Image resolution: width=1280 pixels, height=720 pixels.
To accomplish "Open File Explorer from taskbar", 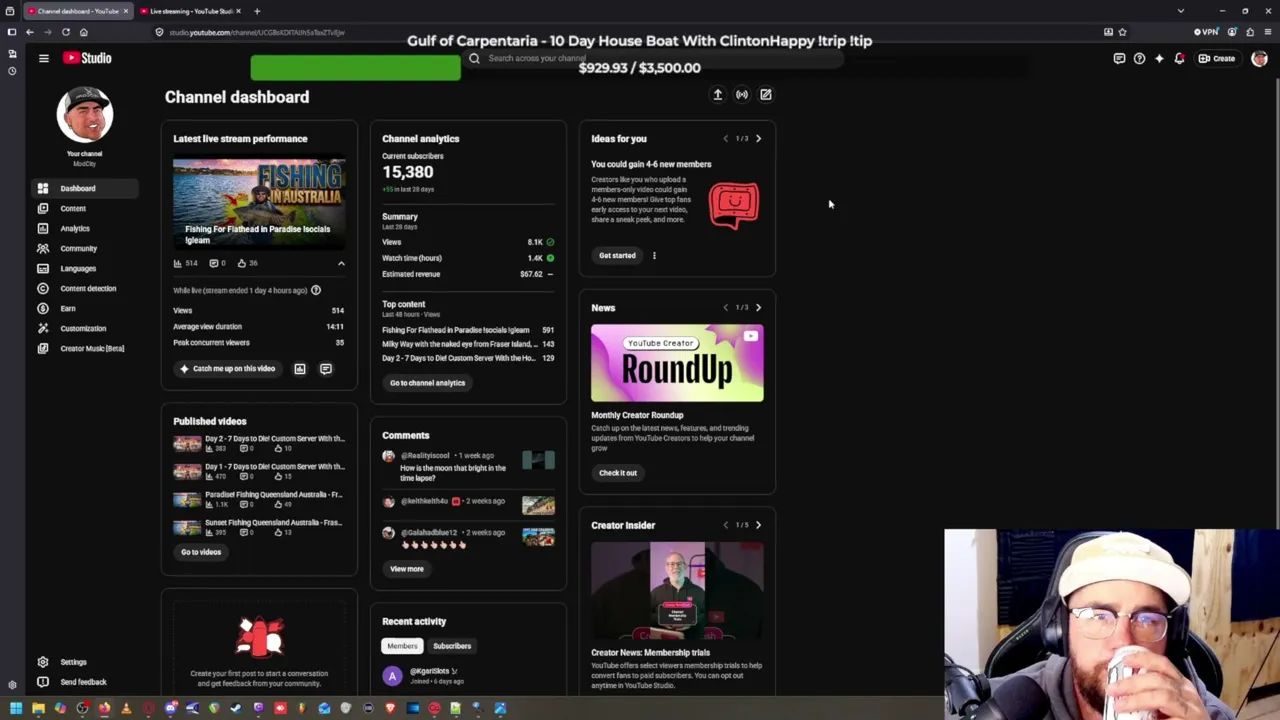I will [38, 709].
